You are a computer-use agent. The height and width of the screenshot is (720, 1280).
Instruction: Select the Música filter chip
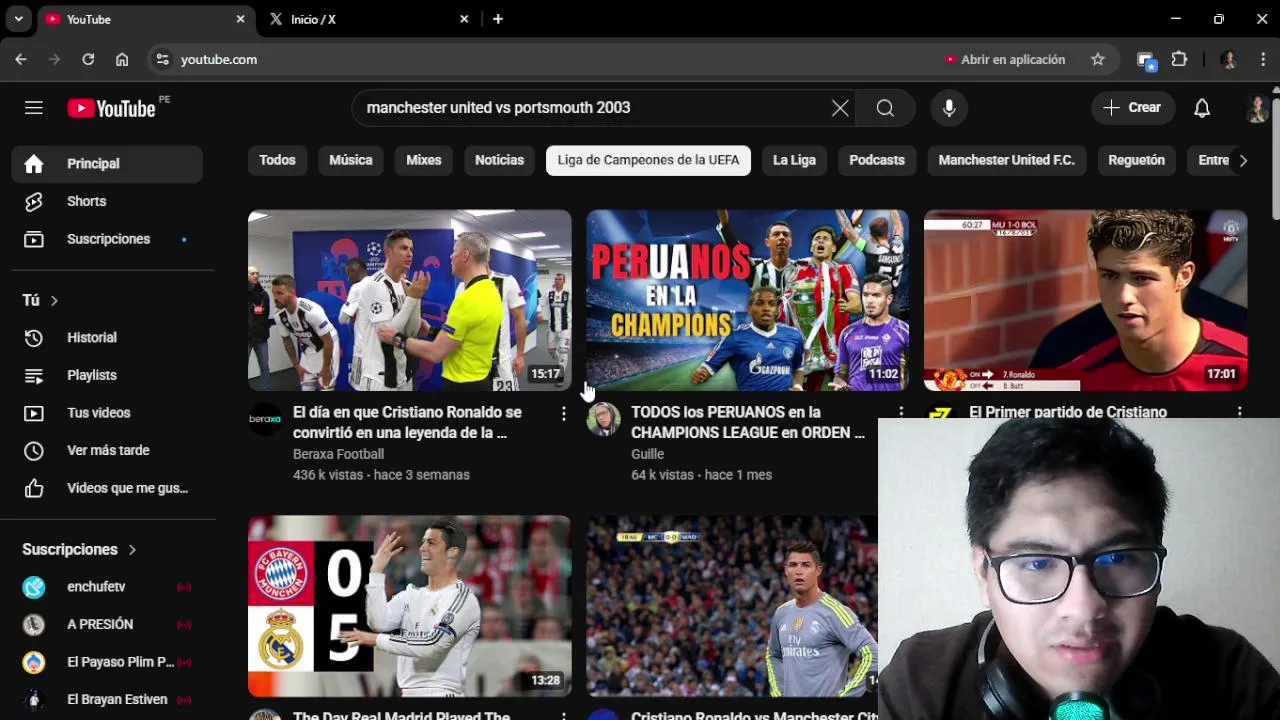coord(351,160)
